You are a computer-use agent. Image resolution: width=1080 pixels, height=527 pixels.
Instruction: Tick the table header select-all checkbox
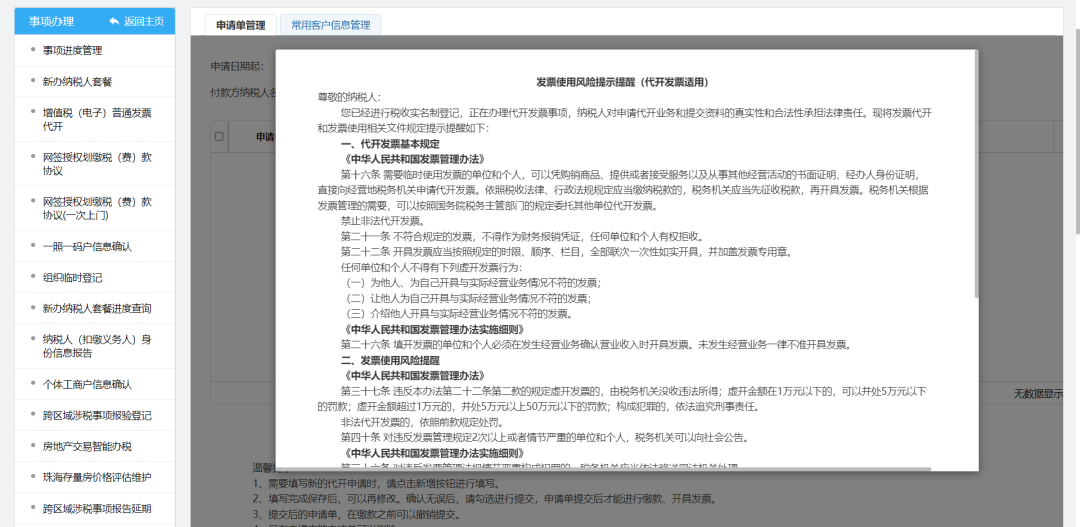(x=219, y=136)
